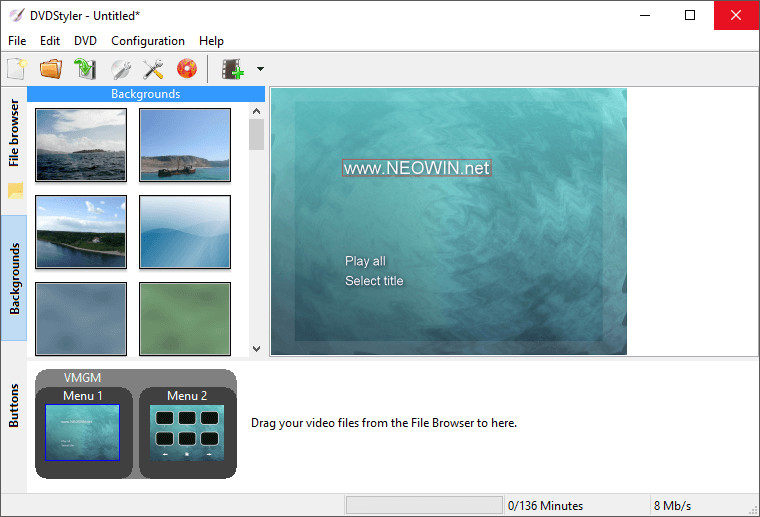Switch to the Buttons side tab
Viewport: 760px width, 517px height.
pyautogui.click(x=14, y=405)
